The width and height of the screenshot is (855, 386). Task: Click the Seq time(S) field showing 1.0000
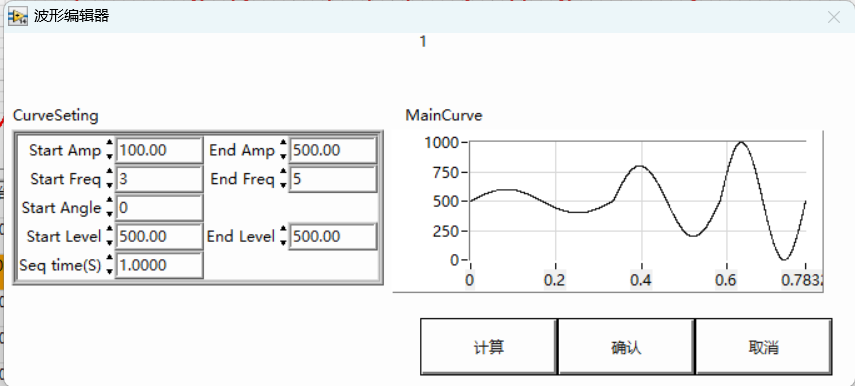[x=159, y=266]
